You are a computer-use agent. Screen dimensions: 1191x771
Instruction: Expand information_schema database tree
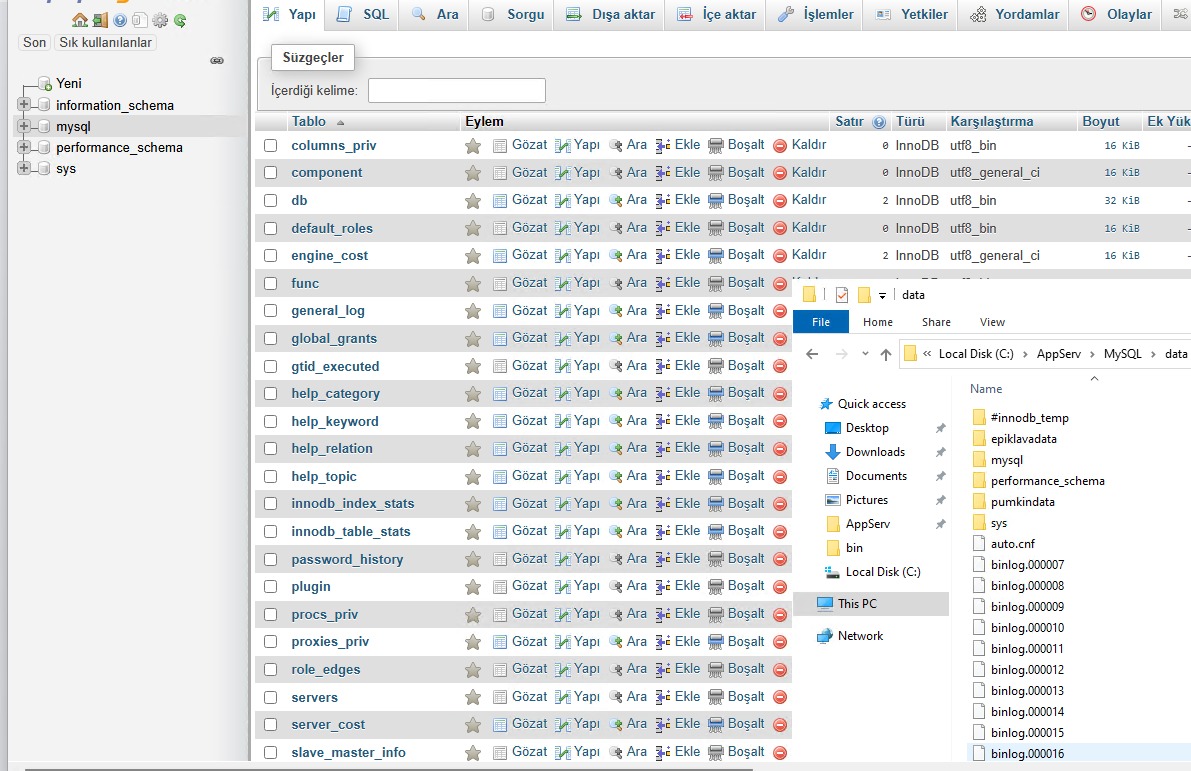[24, 104]
